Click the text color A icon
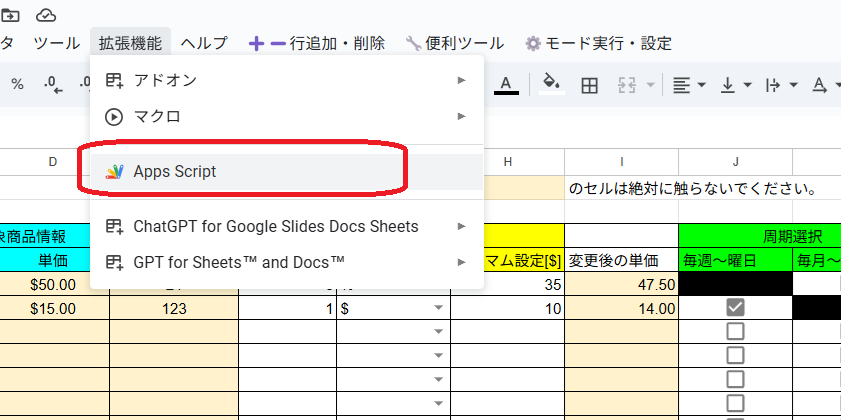This screenshot has height=420, width=841. [x=506, y=84]
